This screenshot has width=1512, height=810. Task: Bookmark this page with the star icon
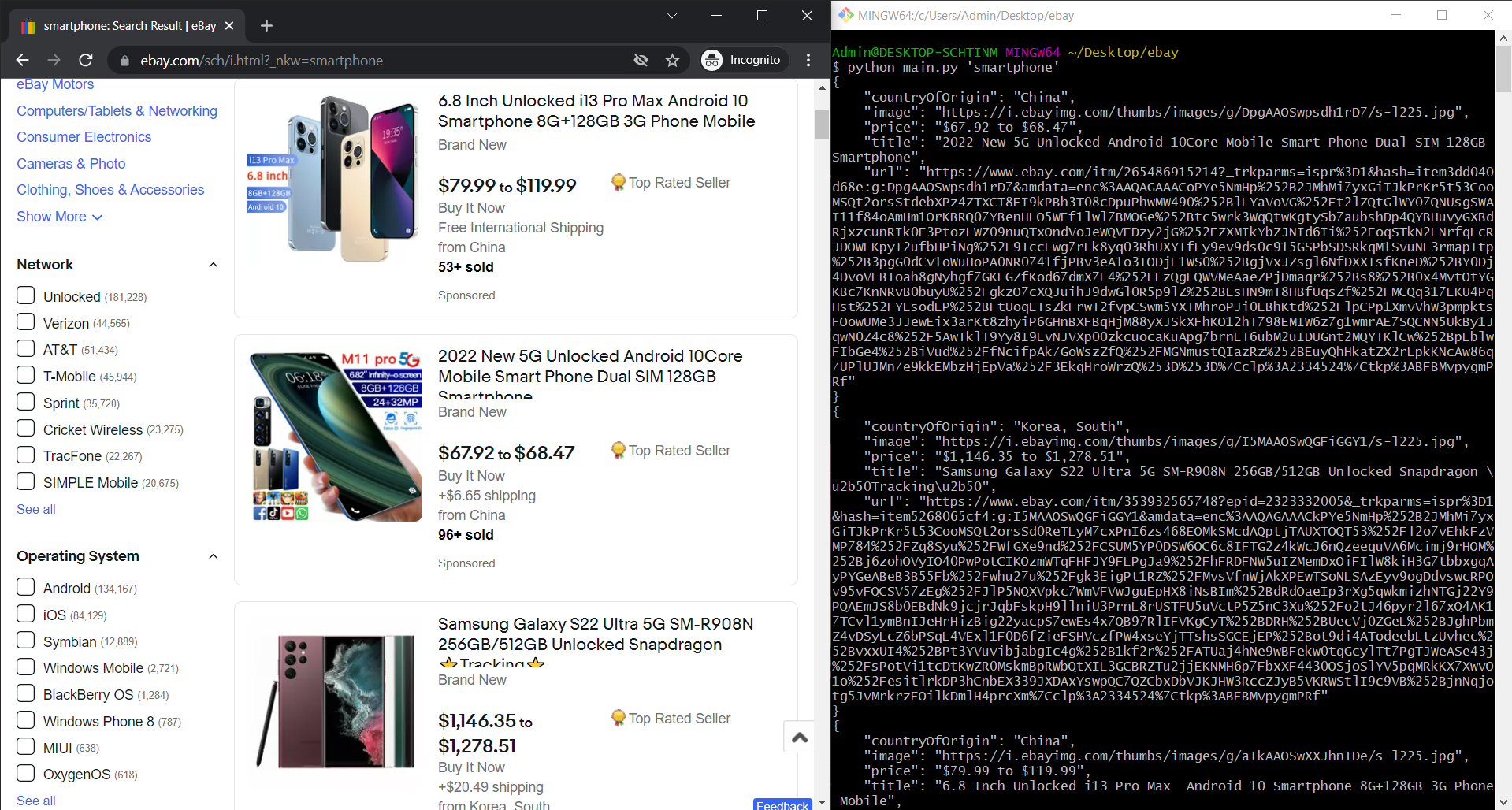click(x=672, y=60)
